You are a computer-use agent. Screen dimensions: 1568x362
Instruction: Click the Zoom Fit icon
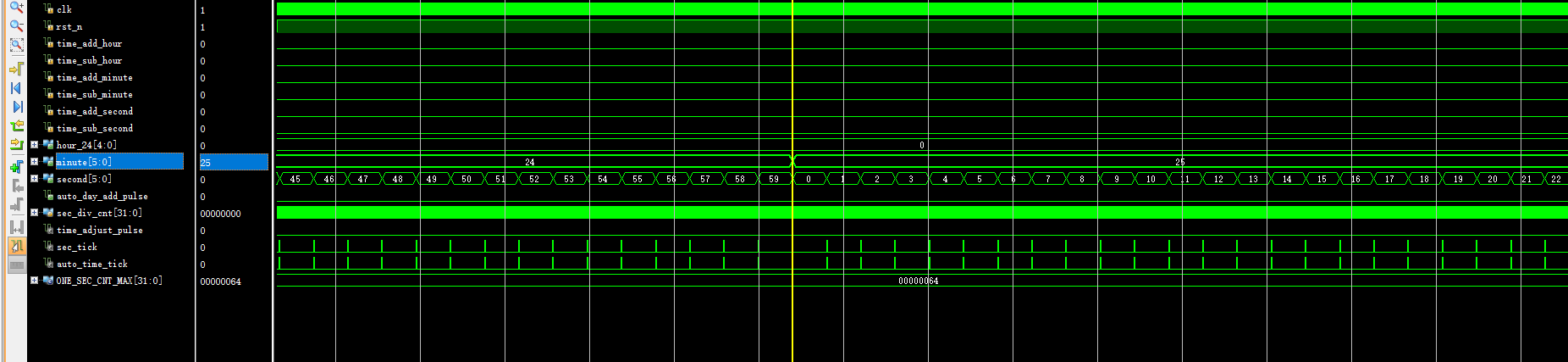click(x=16, y=45)
